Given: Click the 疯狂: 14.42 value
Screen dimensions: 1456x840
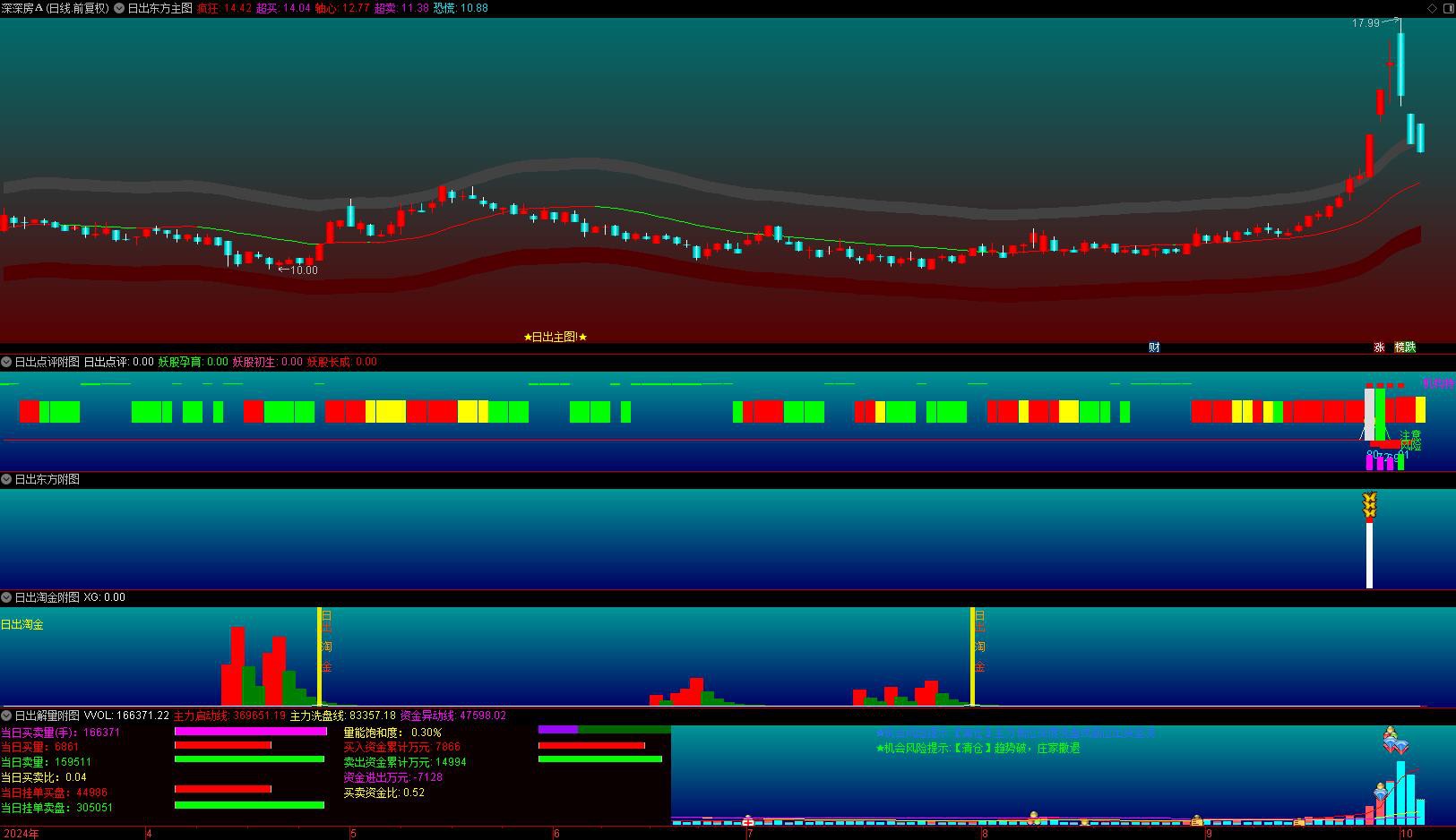Looking at the screenshot, I should pyautogui.click(x=224, y=8).
